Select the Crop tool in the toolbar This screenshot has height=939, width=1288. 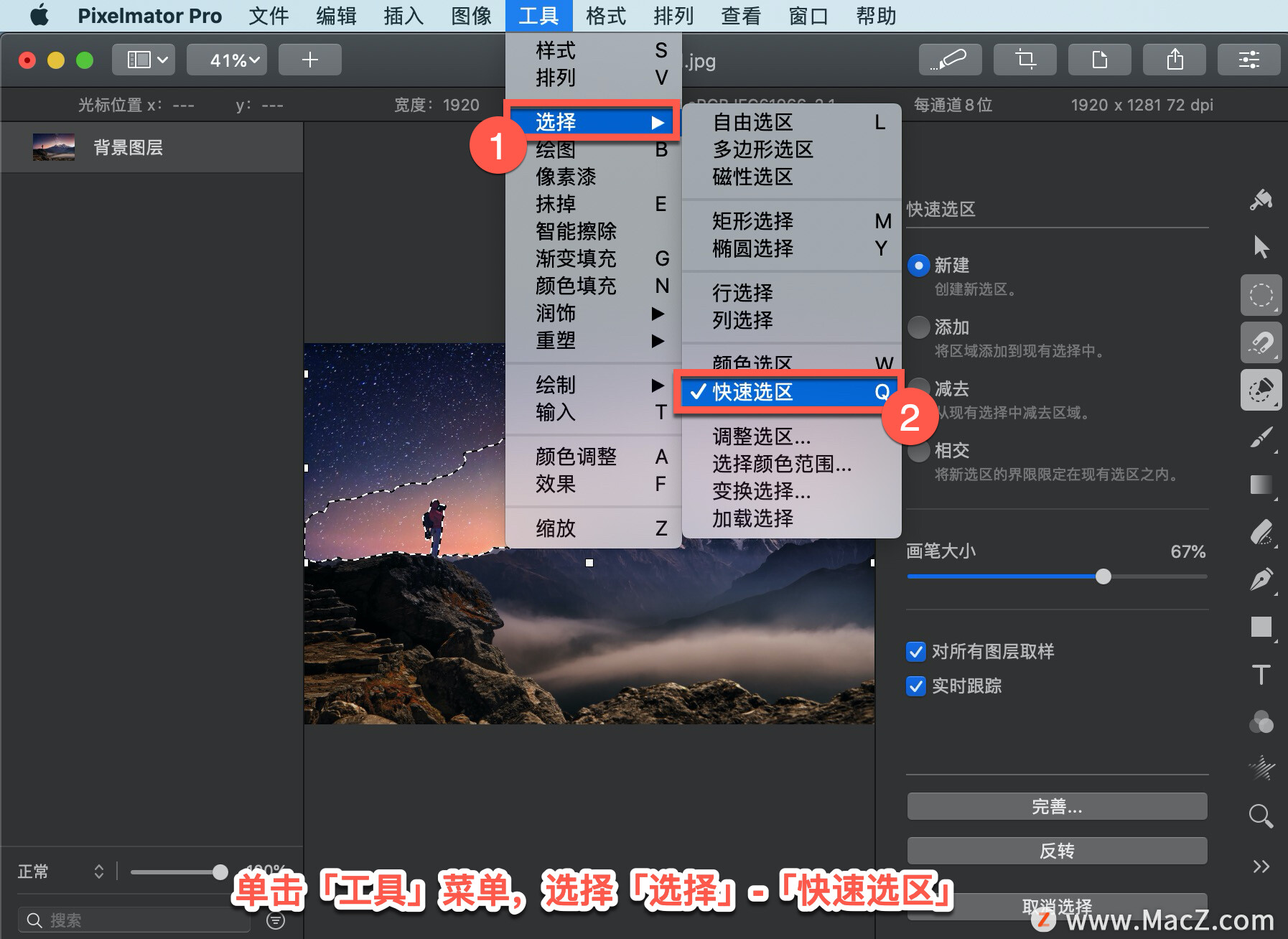tap(1025, 60)
